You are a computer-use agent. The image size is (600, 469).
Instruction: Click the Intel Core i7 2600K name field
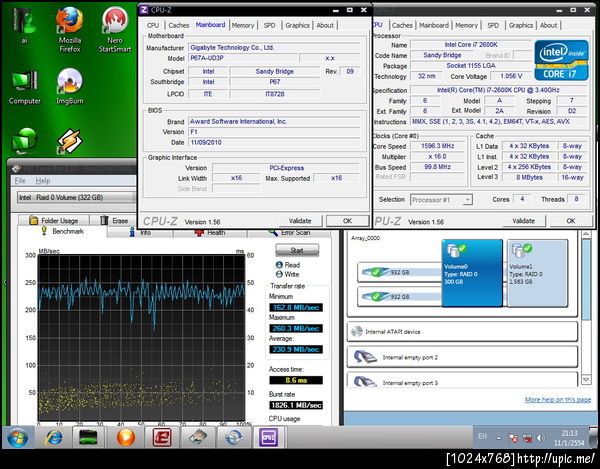471,45
